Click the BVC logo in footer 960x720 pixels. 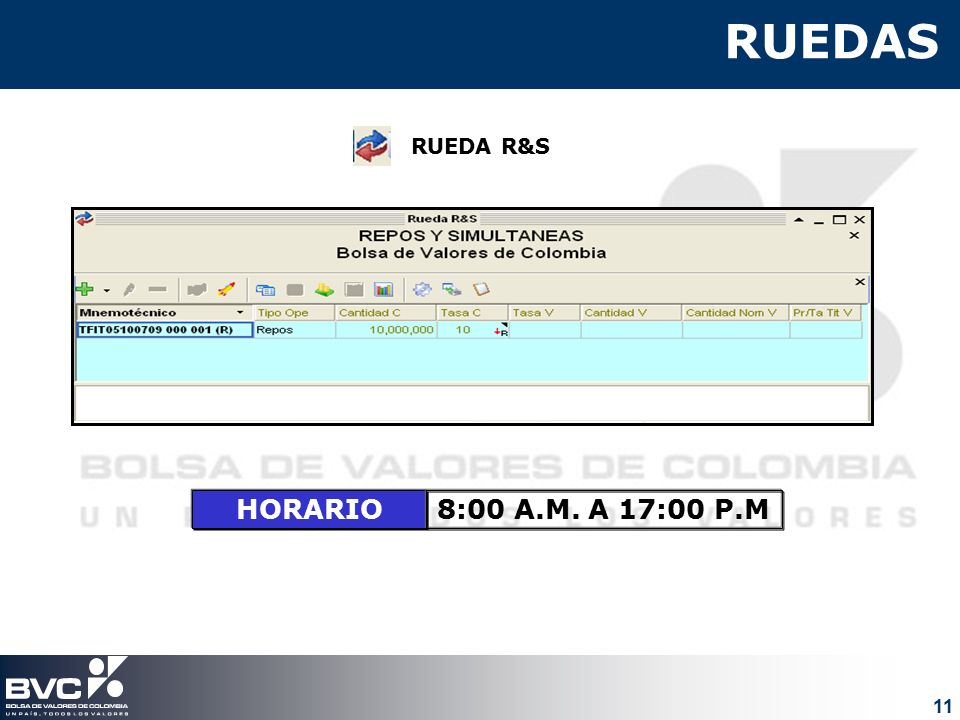point(66,686)
